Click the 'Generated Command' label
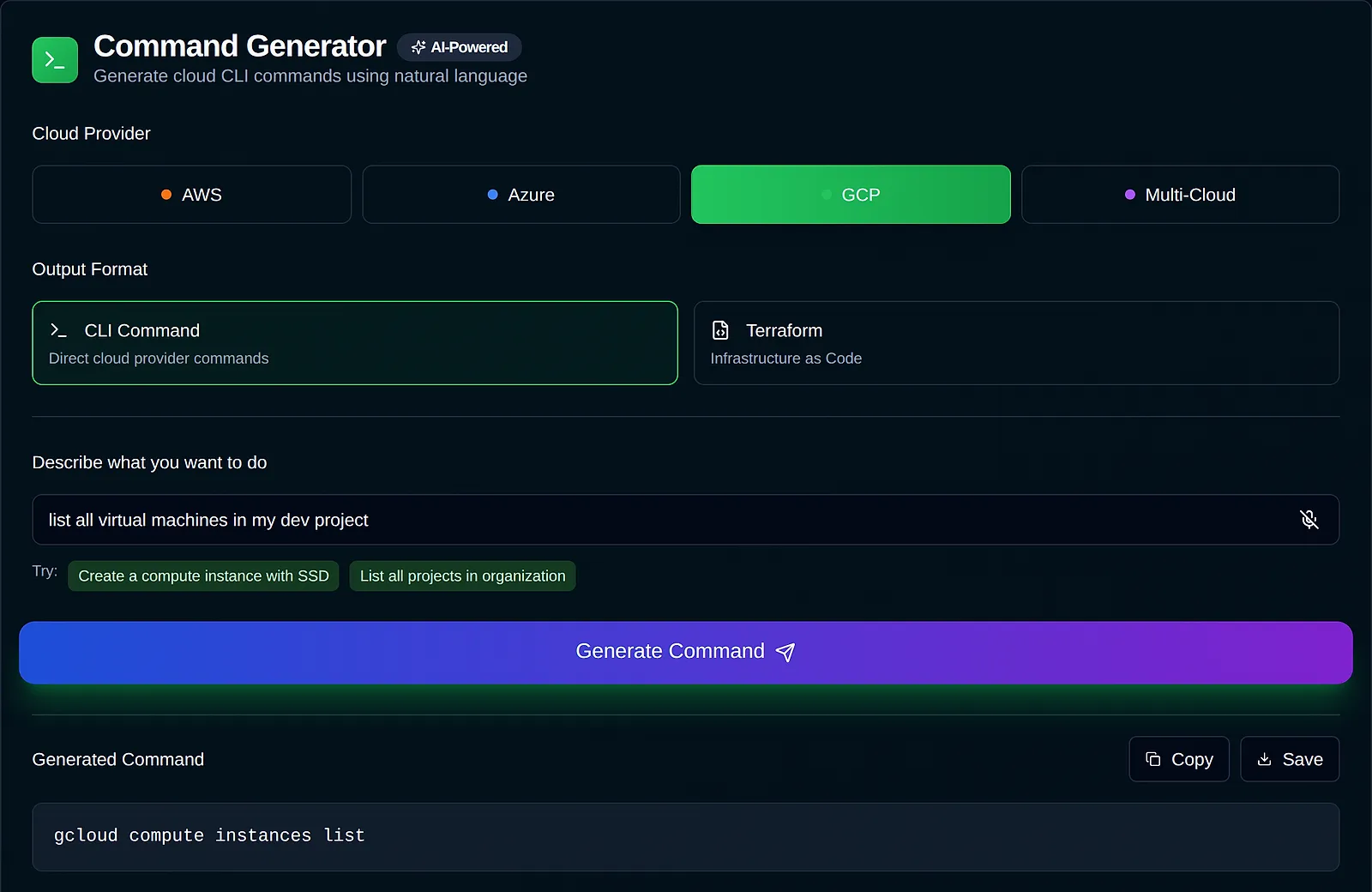 (x=118, y=760)
